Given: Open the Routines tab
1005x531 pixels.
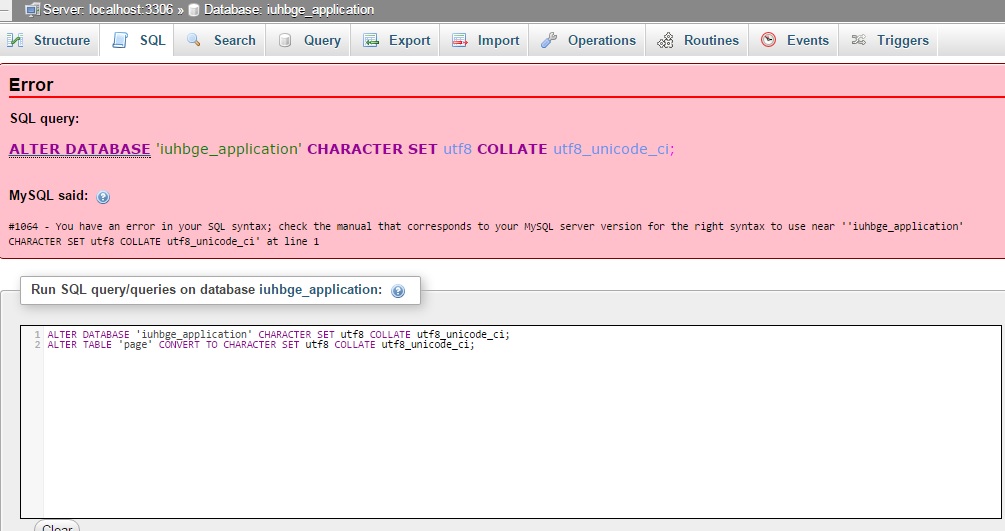Looking at the screenshot, I should (697, 40).
